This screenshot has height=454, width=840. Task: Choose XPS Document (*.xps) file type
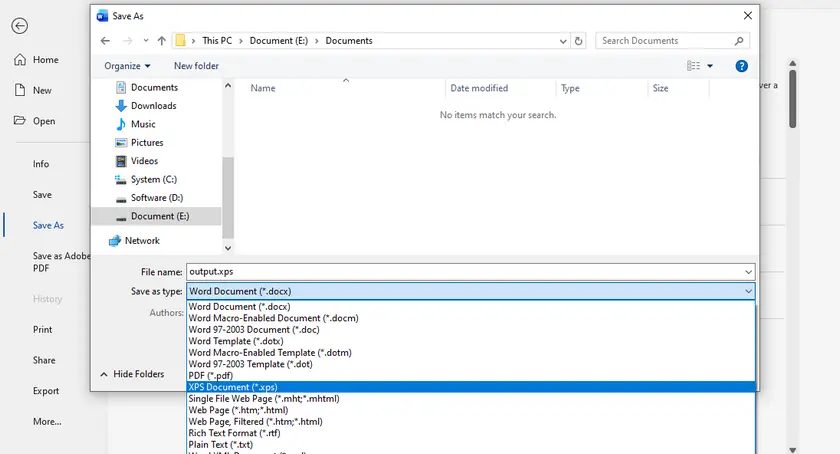[x=471, y=387]
